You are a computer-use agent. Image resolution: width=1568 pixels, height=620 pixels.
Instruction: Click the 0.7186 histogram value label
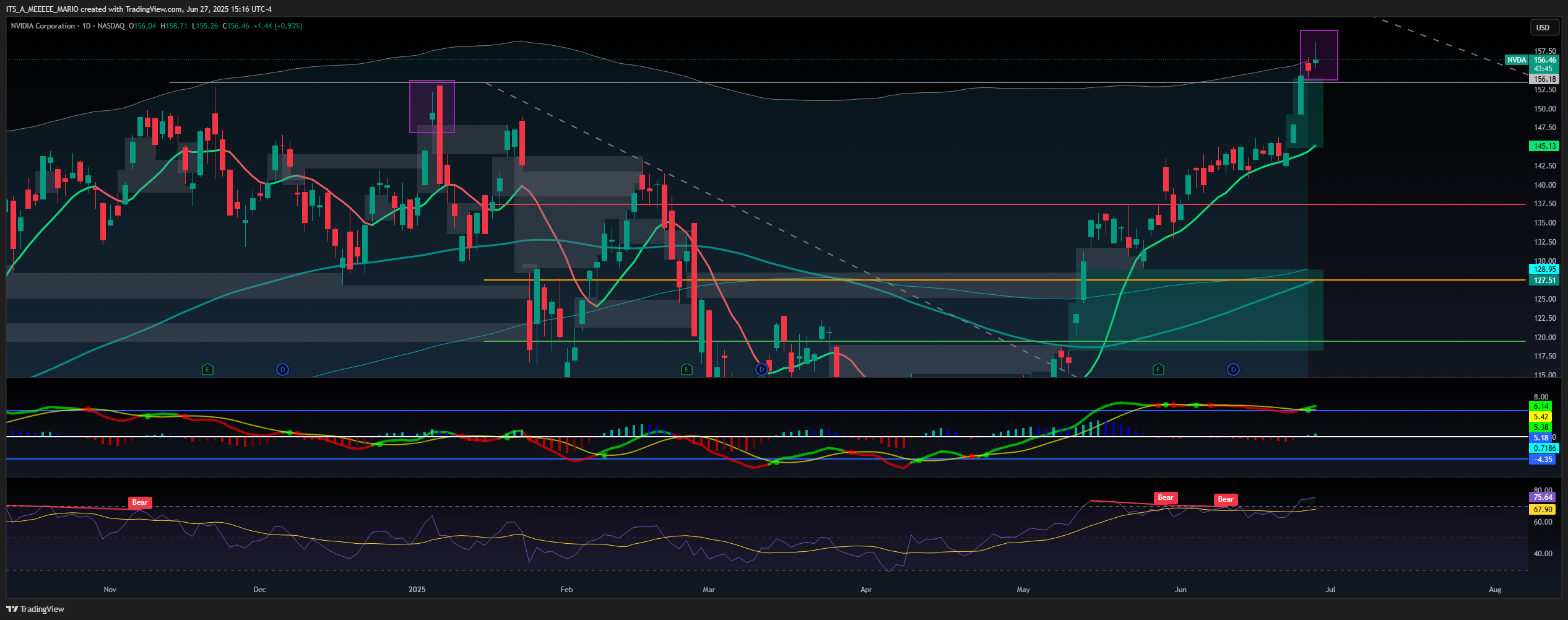1543,448
